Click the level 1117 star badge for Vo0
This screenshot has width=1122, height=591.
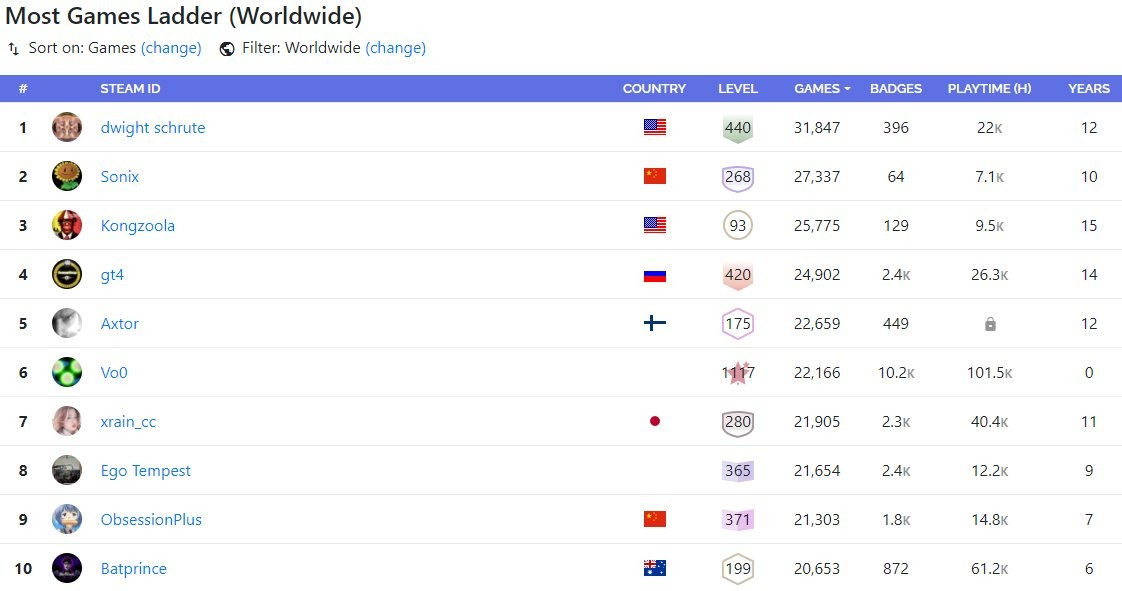pyautogui.click(x=738, y=373)
